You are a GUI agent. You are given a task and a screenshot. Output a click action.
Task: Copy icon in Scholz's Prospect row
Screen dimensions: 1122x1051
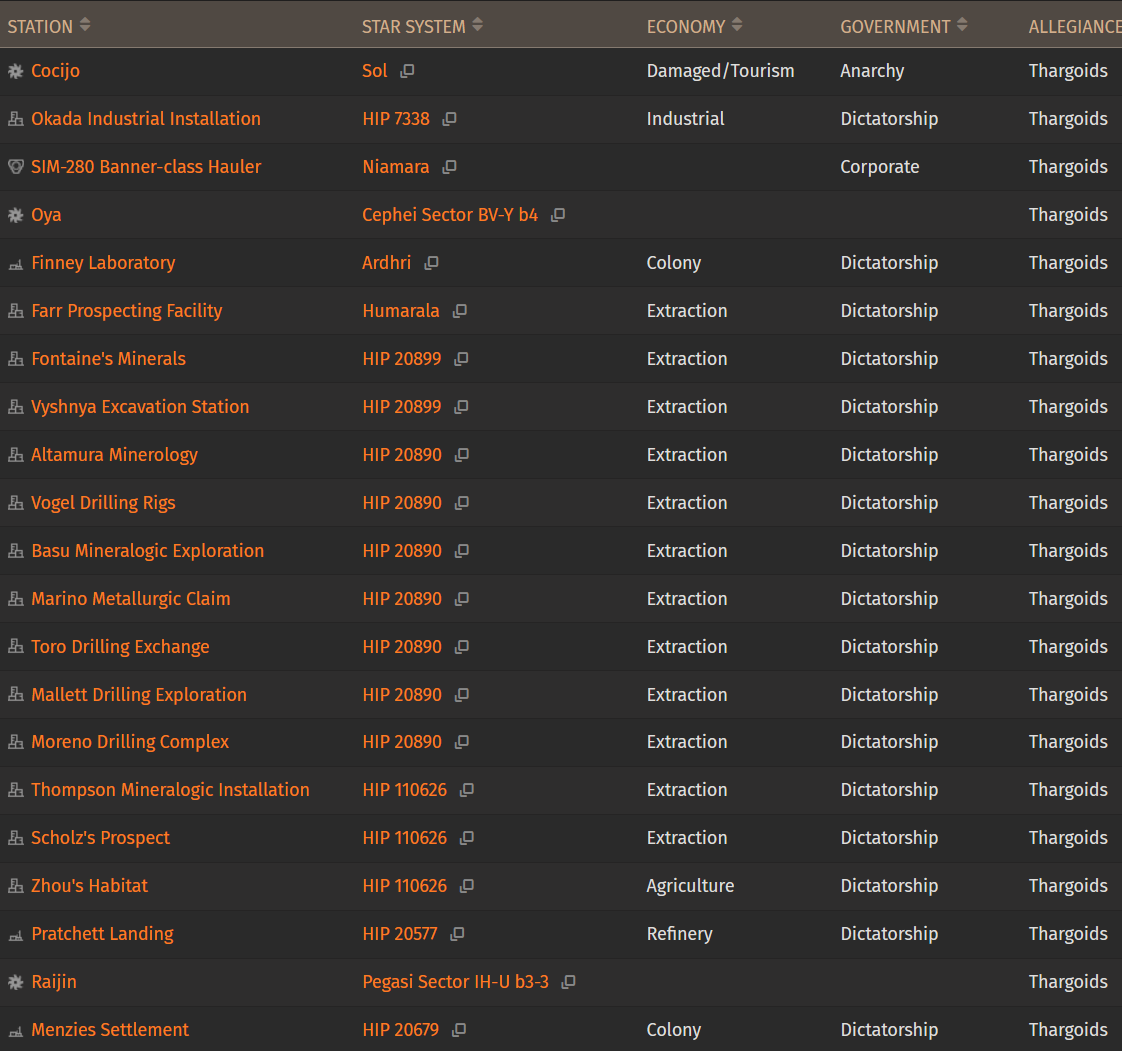tap(467, 837)
